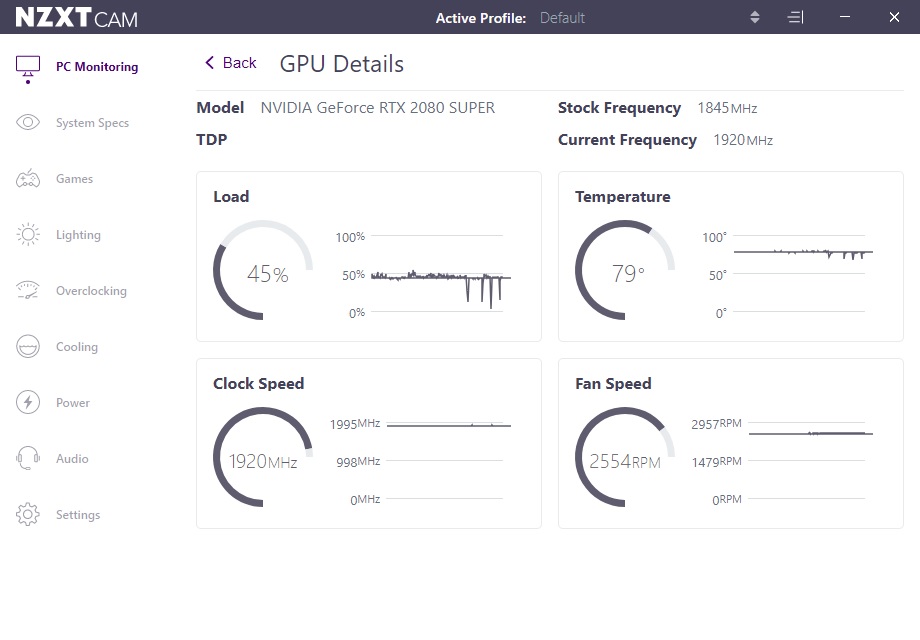920x640 pixels.
Task: Open PC Monitoring monitor icon
Action: 28,69
